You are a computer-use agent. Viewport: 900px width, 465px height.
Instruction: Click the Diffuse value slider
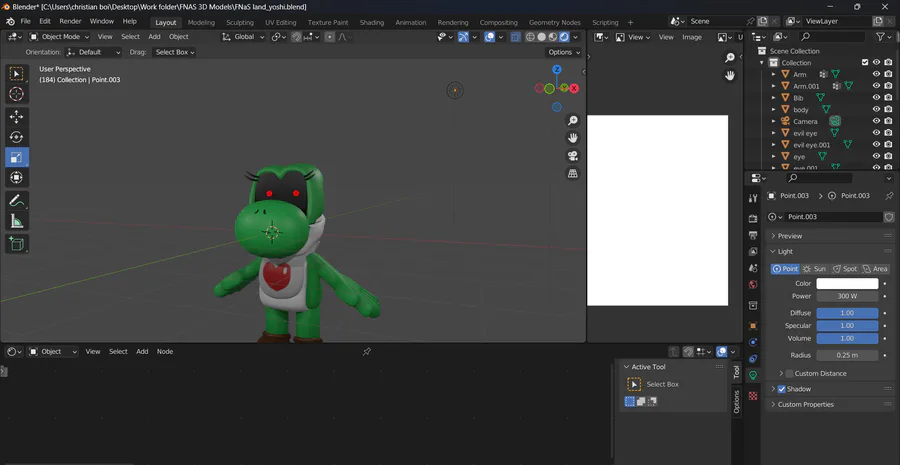pos(847,313)
